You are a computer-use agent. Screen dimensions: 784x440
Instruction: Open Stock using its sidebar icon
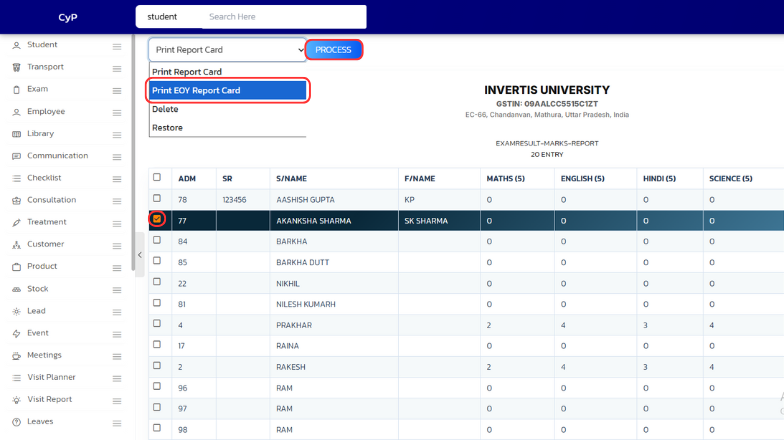[x=16, y=289]
